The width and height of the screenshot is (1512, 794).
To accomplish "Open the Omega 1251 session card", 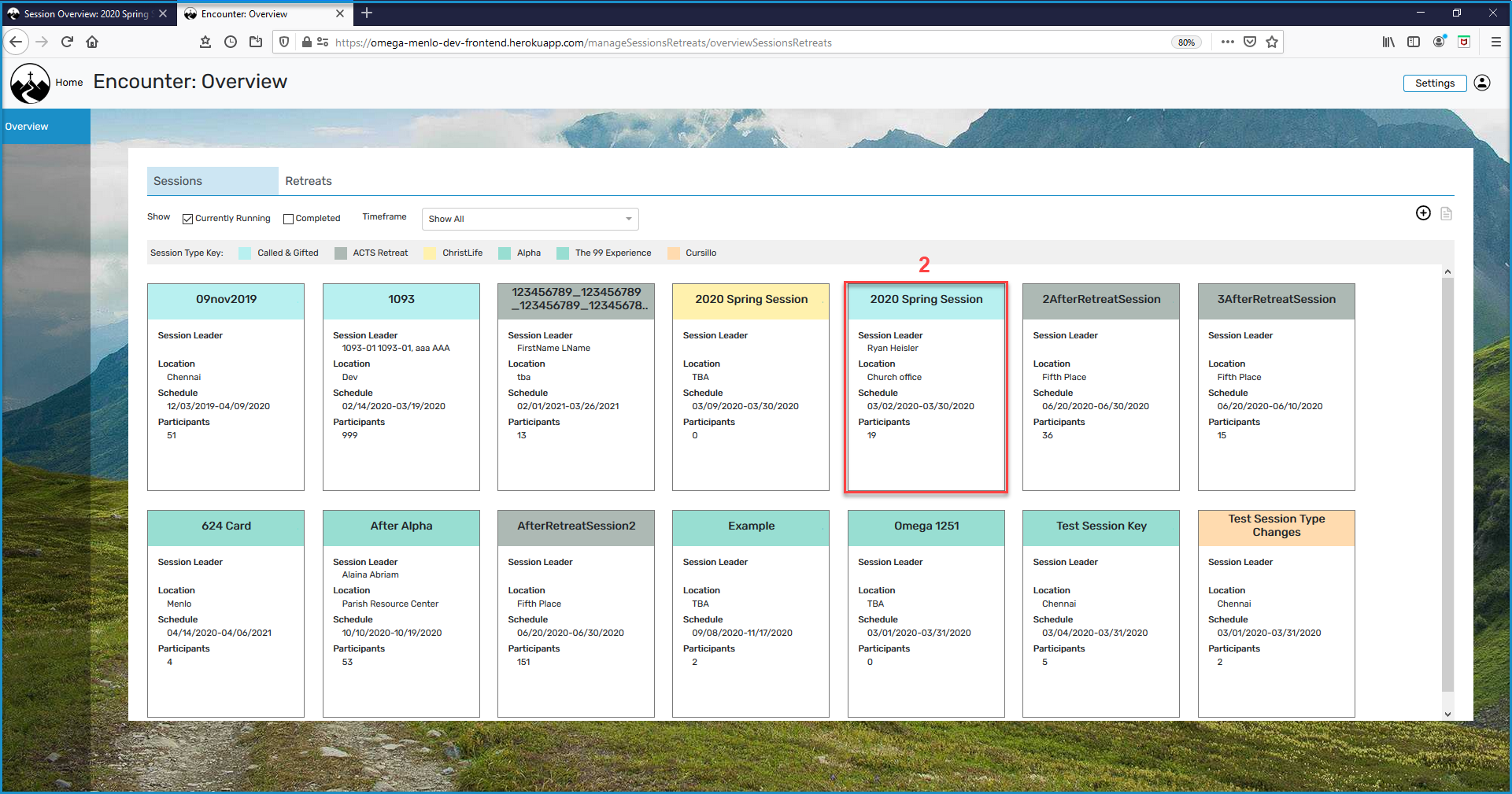I will pyautogui.click(x=926, y=614).
